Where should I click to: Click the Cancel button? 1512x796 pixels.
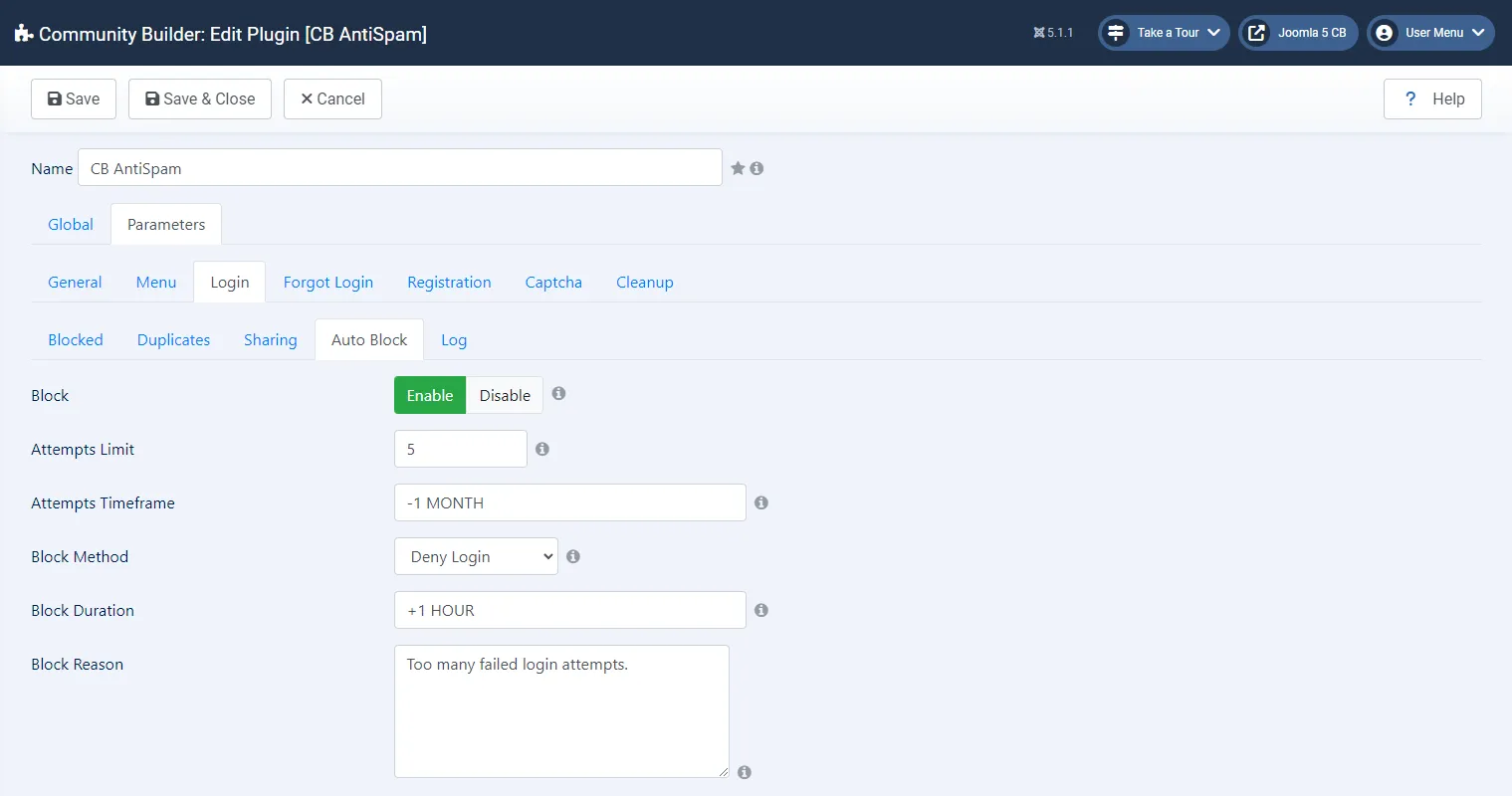tap(332, 99)
